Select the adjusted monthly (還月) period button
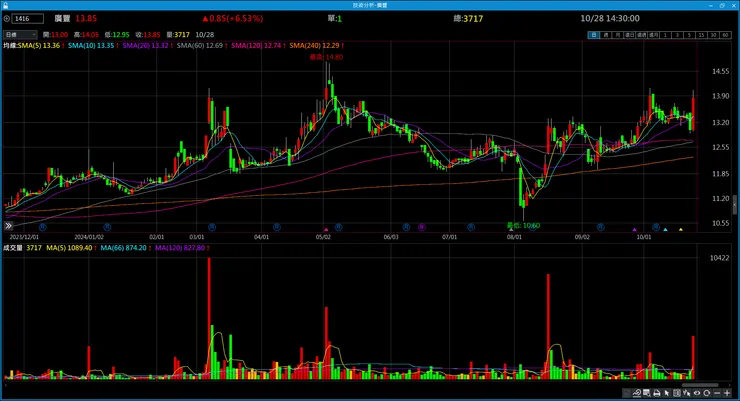740x401 pixels. pyautogui.click(x=654, y=35)
